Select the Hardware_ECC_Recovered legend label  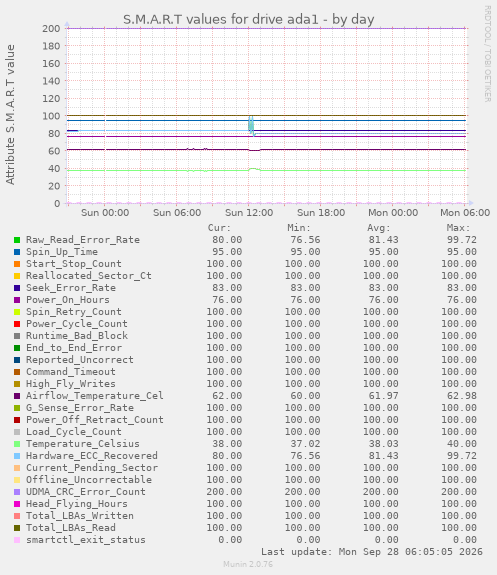click(92, 456)
